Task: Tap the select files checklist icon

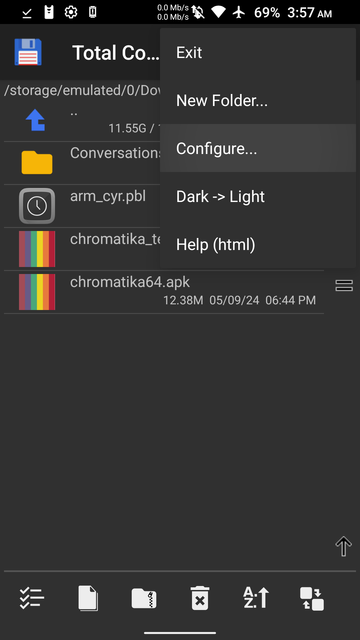Action: [x=32, y=598]
